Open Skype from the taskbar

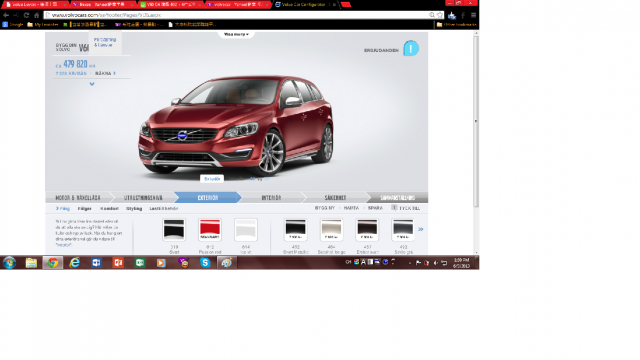tap(205, 262)
